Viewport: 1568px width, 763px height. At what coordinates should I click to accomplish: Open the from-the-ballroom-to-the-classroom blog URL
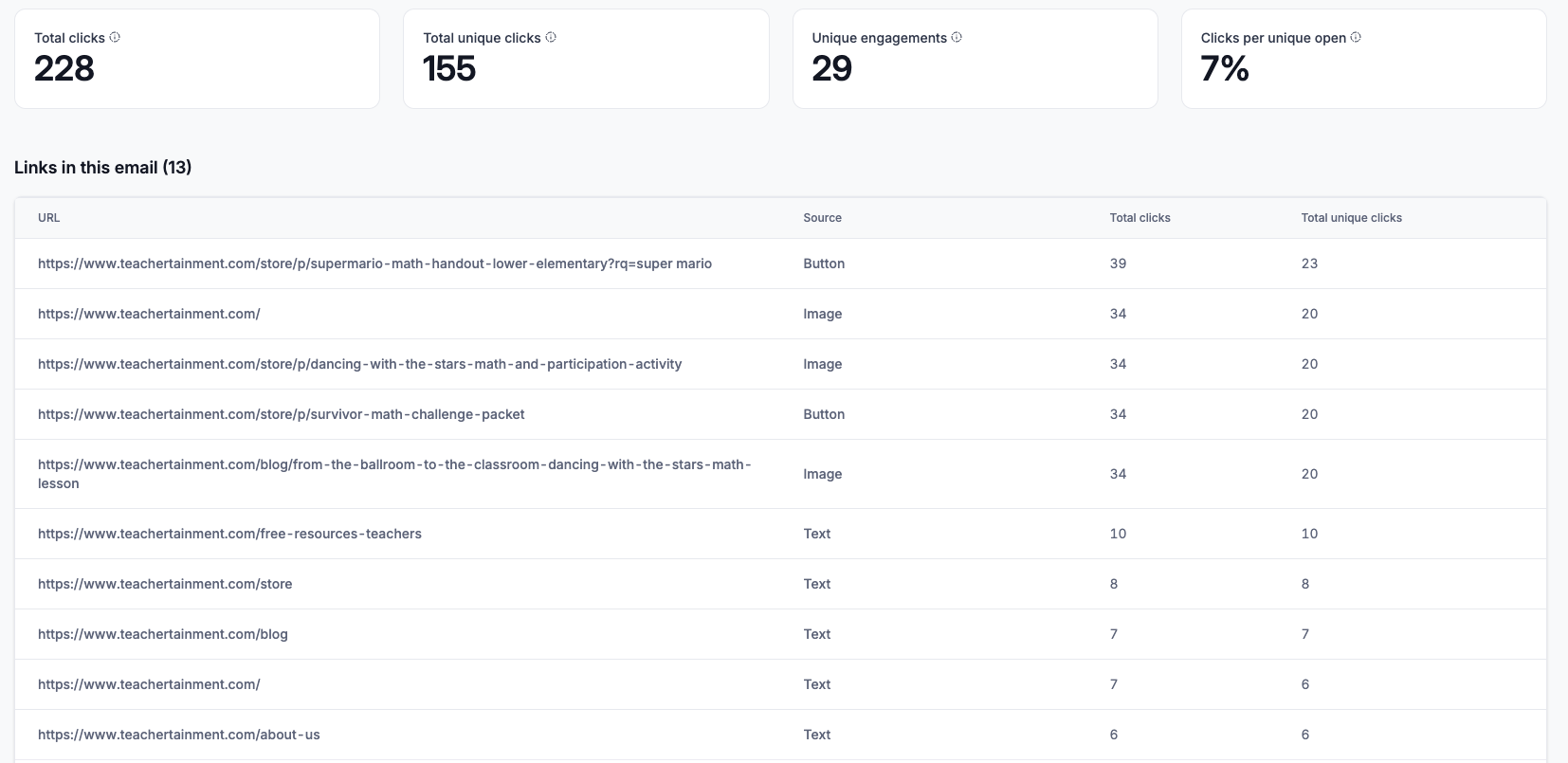394,474
